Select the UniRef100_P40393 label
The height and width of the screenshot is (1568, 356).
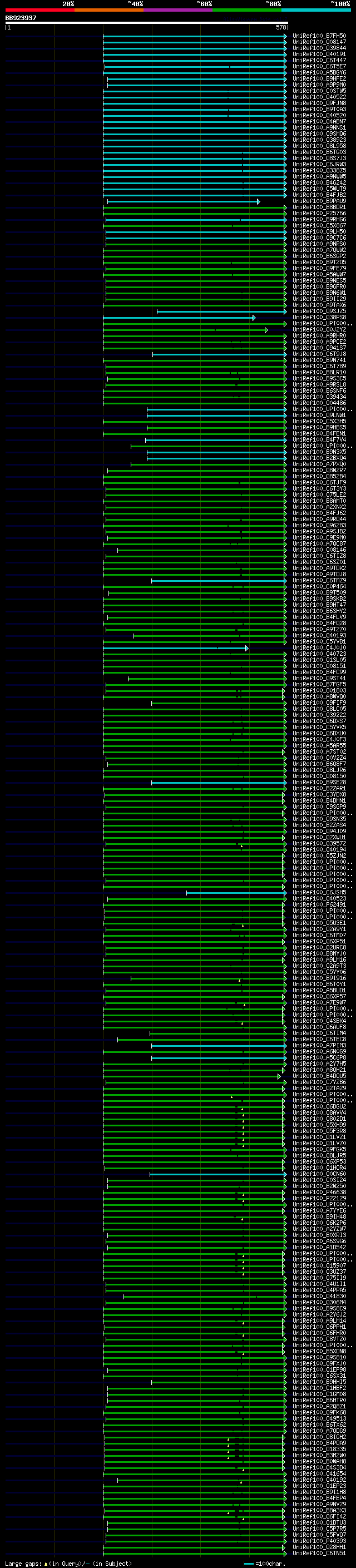pyautogui.click(x=319, y=1541)
